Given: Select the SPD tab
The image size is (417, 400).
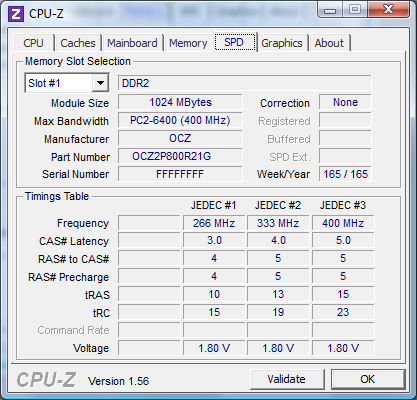Looking at the screenshot, I should point(234,42).
